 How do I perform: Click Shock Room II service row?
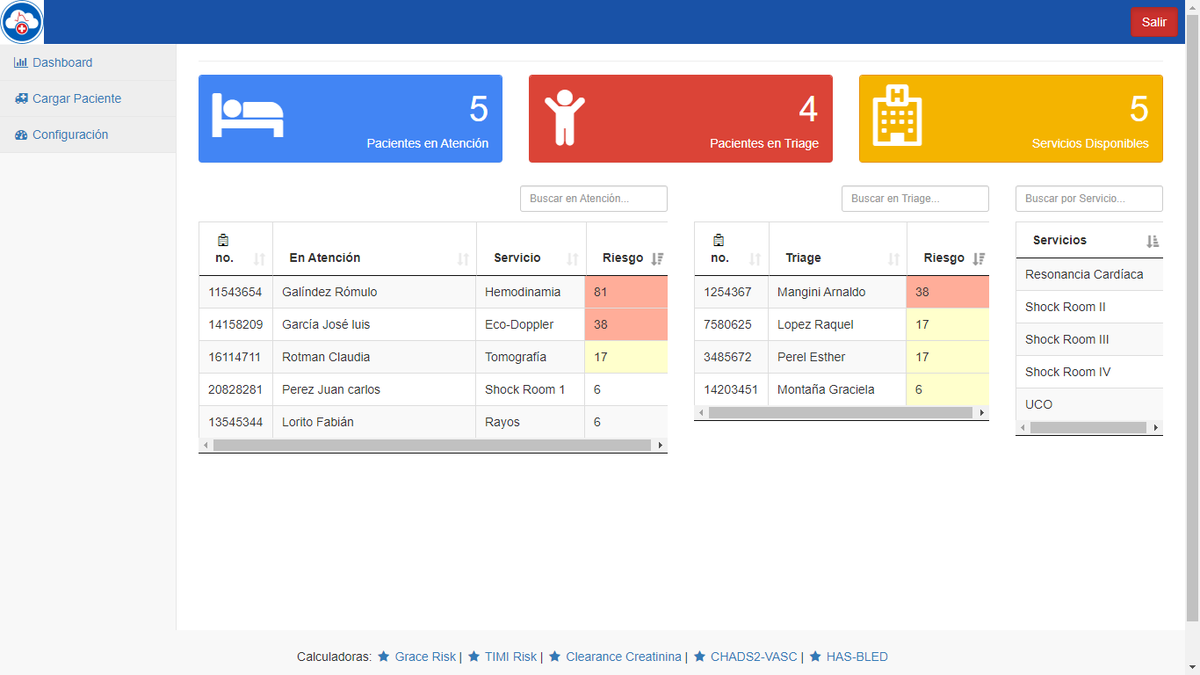point(1089,307)
